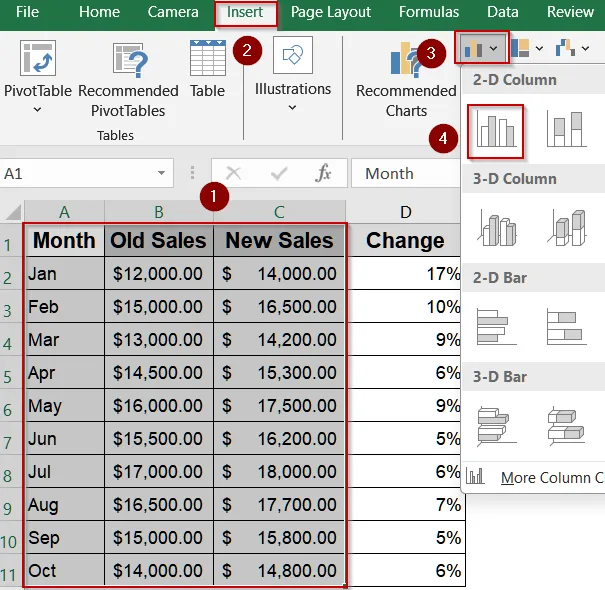
Task: Click the Aug cell
Action: (64, 504)
